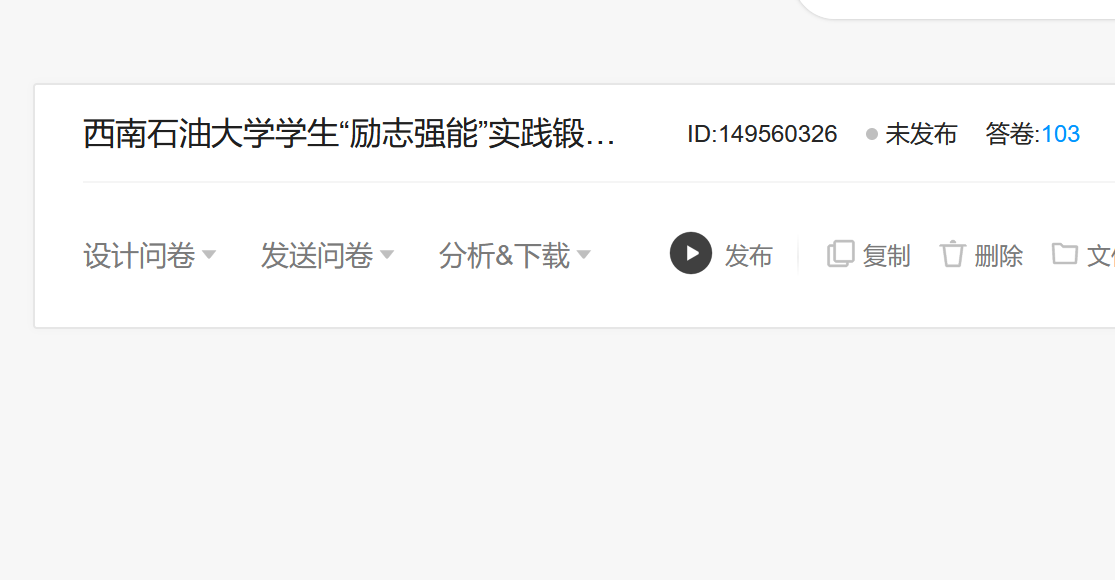Click the black play publish icon
Screen dimensions: 1115x580
(690, 253)
